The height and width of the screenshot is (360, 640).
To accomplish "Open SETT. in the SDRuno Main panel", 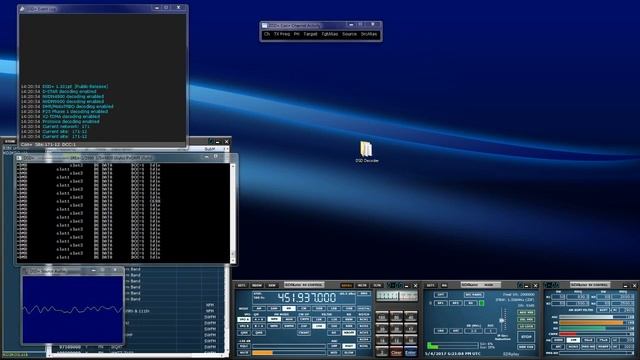I will [x=431, y=285].
